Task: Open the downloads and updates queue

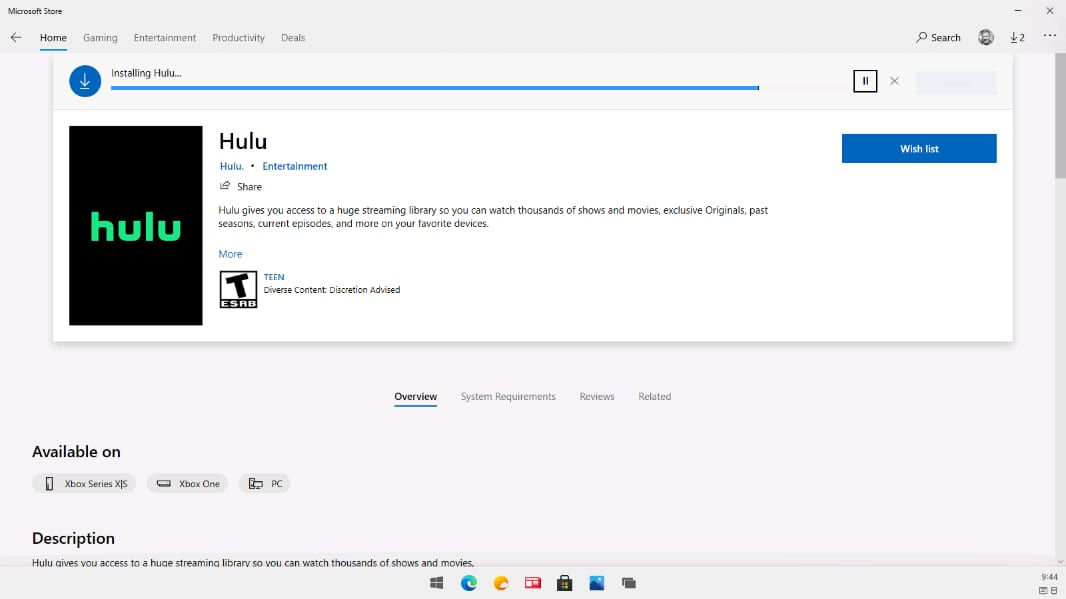Action: [1017, 38]
